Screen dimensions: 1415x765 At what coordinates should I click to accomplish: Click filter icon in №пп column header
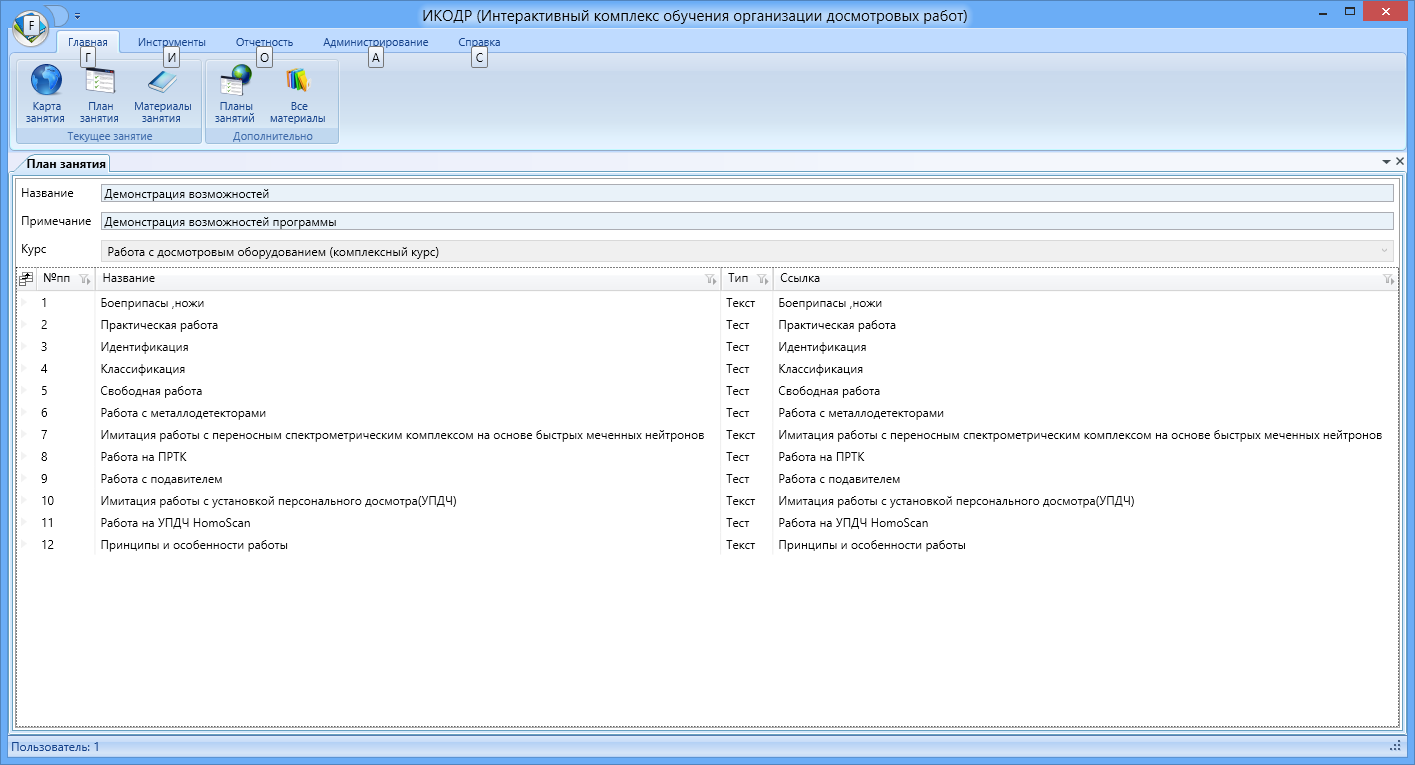pyautogui.click(x=84, y=279)
